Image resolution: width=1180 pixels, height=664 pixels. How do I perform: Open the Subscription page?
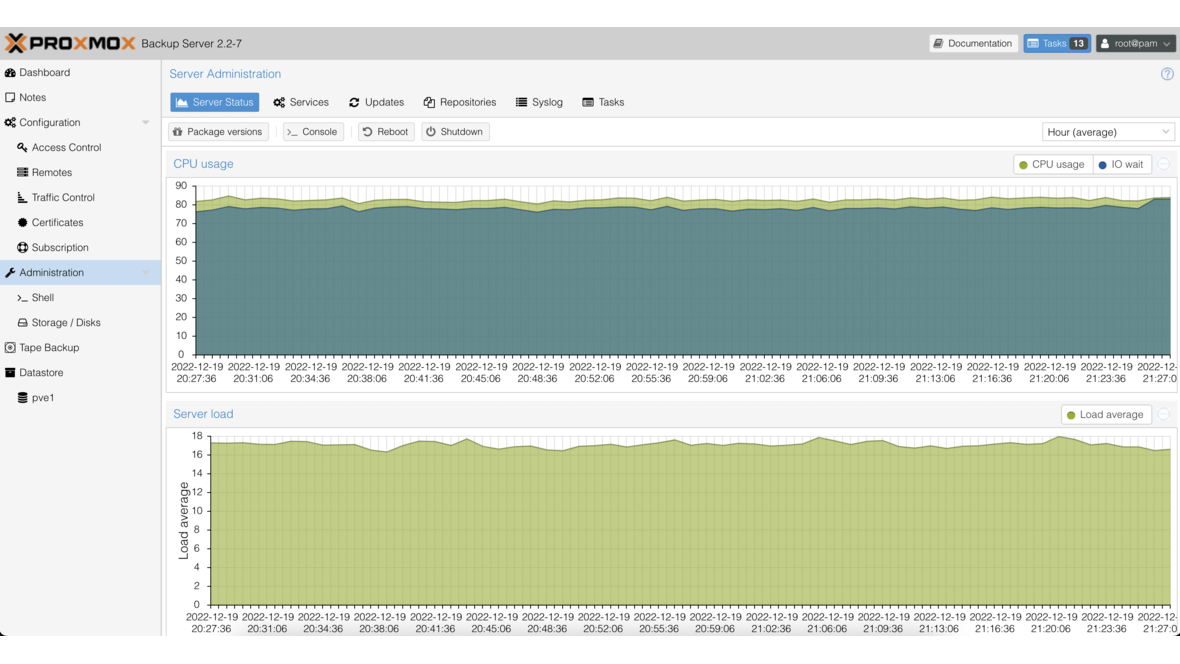pyautogui.click(x=59, y=247)
